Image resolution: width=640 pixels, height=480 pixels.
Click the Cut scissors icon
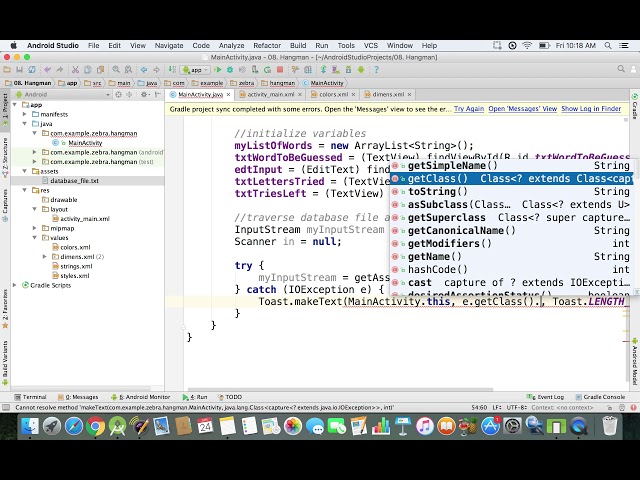75,70
